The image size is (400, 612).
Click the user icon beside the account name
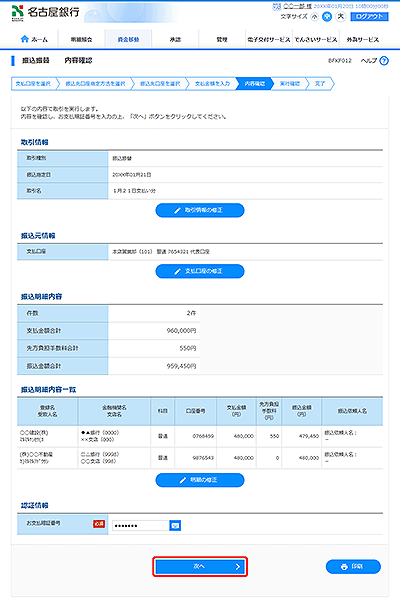(x=276, y=6)
